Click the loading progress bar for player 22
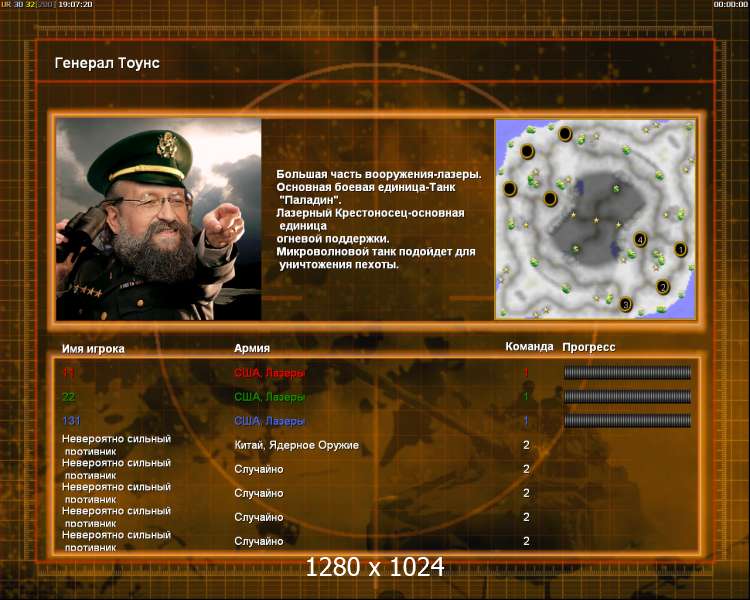The width and height of the screenshot is (750, 600). point(628,397)
